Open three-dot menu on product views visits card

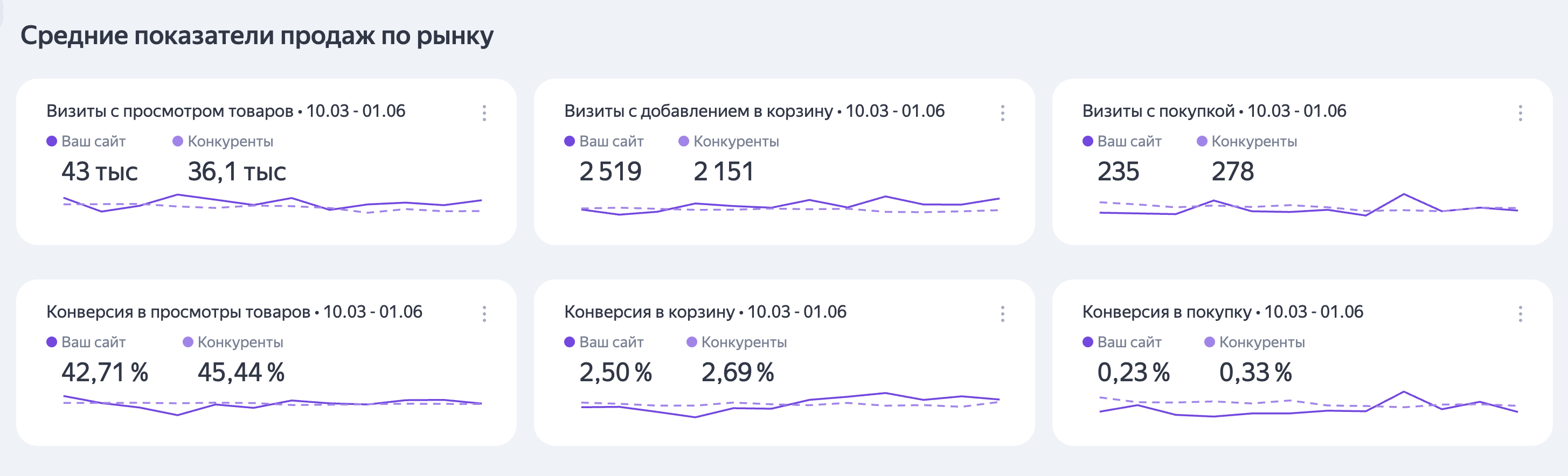pyautogui.click(x=484, y=113)
